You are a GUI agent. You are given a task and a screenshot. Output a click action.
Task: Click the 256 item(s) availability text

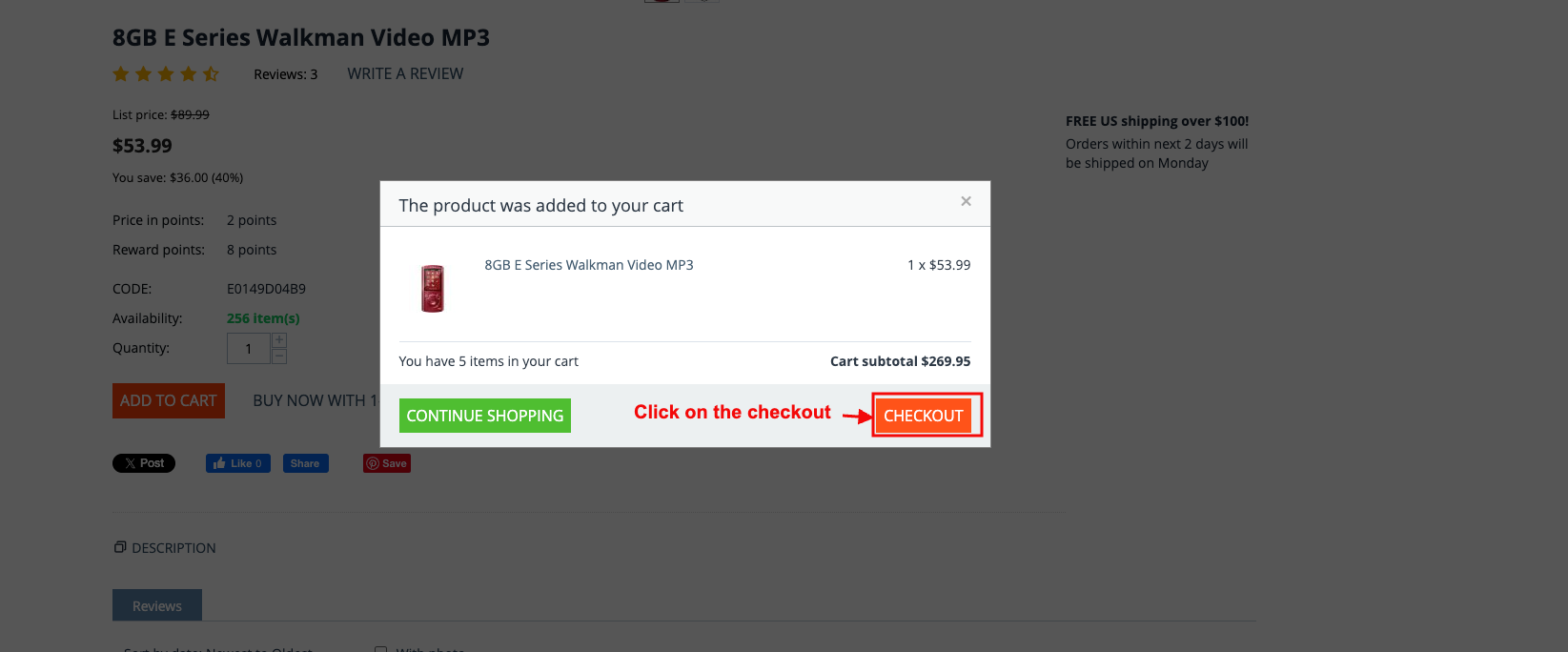[x=263, y=318]
